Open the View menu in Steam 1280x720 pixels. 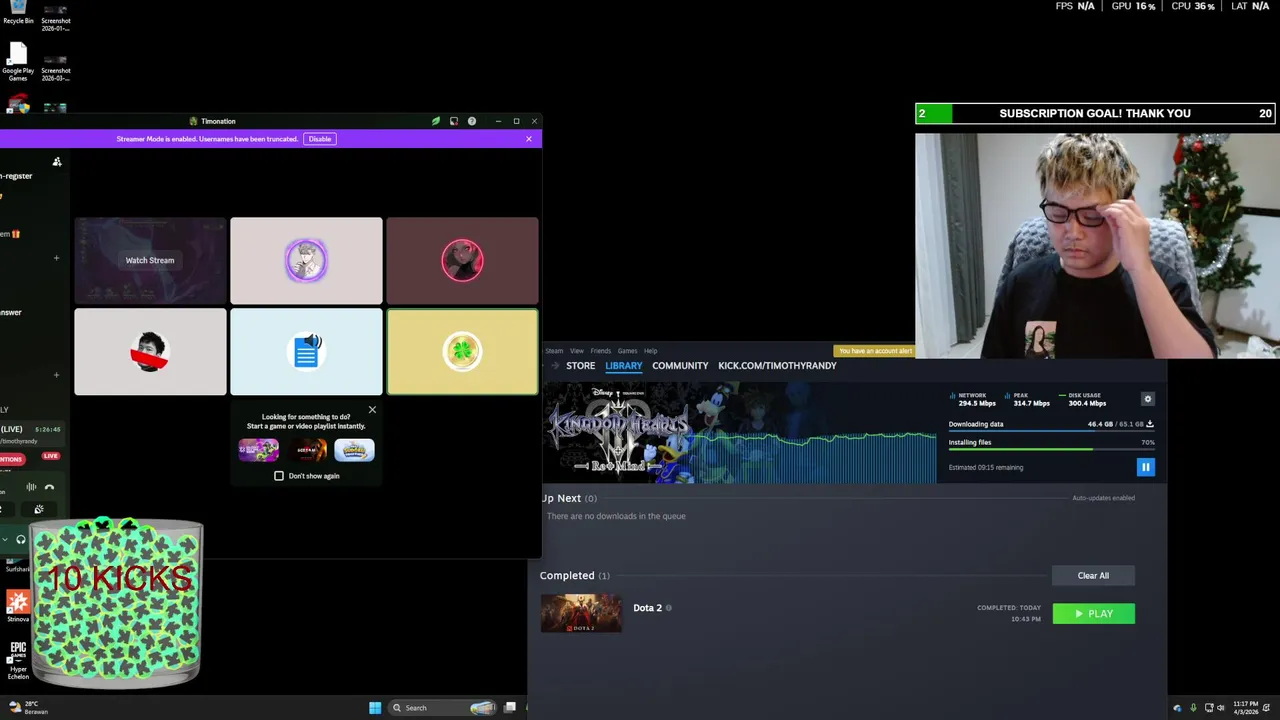point(577,351)
